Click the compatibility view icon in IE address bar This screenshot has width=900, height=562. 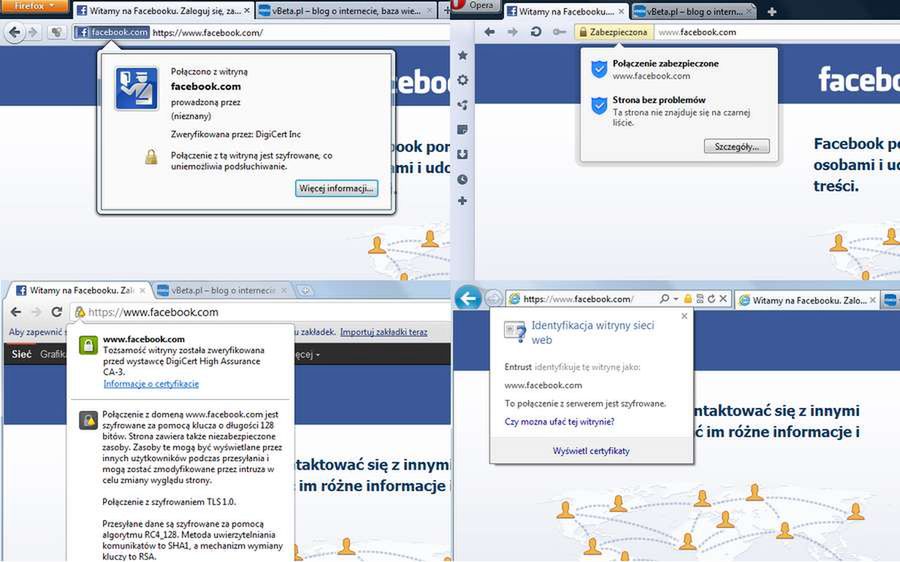[x=700, y=299]
